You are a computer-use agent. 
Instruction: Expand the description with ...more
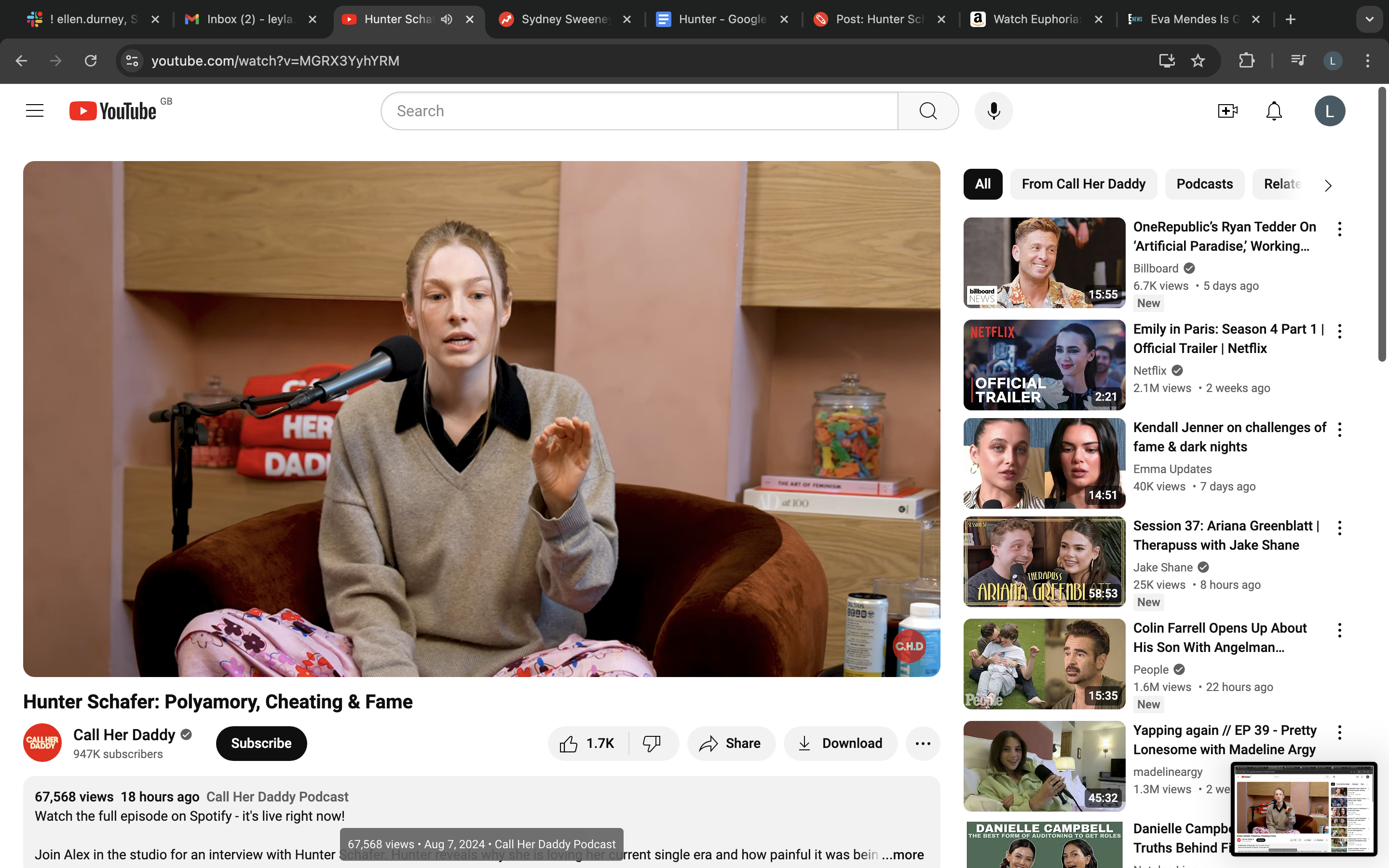coord(903,854)
